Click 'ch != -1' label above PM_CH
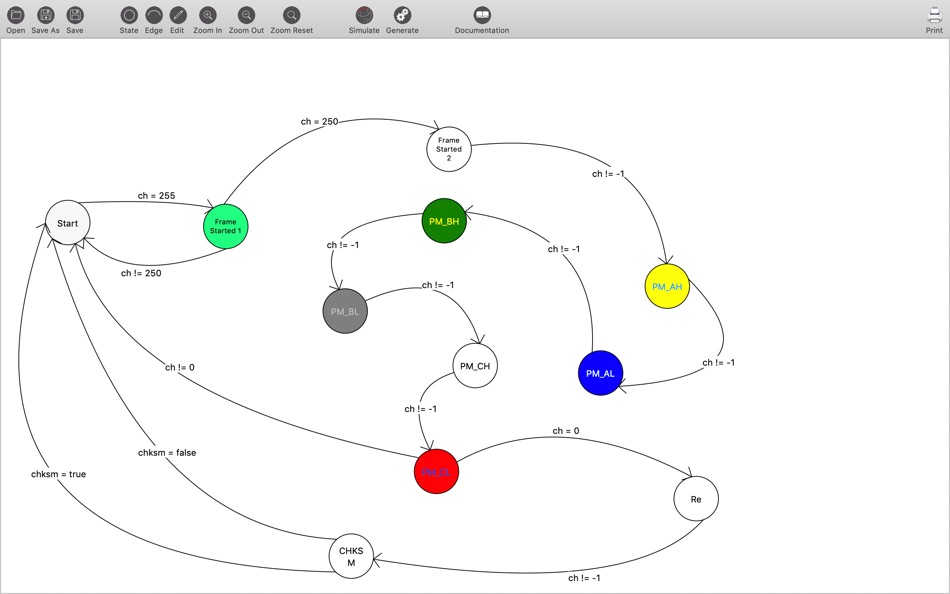 click(x=438, y=285)
